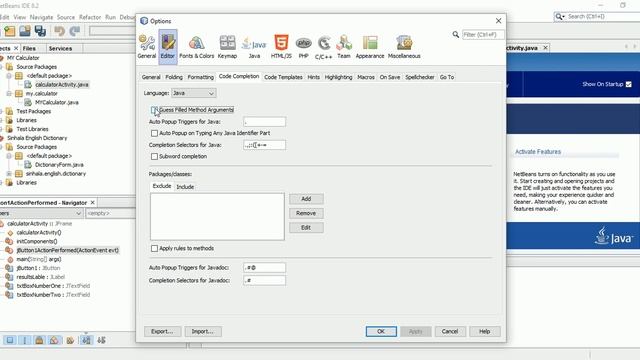
Task: Switch to the Highlighting tab
Action: pos(338,77)
